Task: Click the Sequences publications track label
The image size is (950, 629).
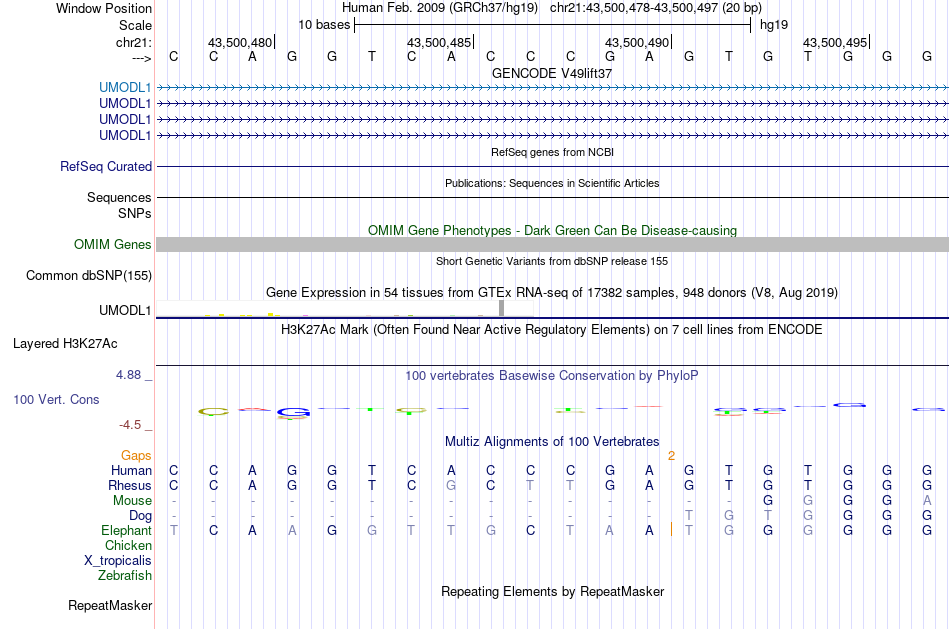Action: [119, 198]
